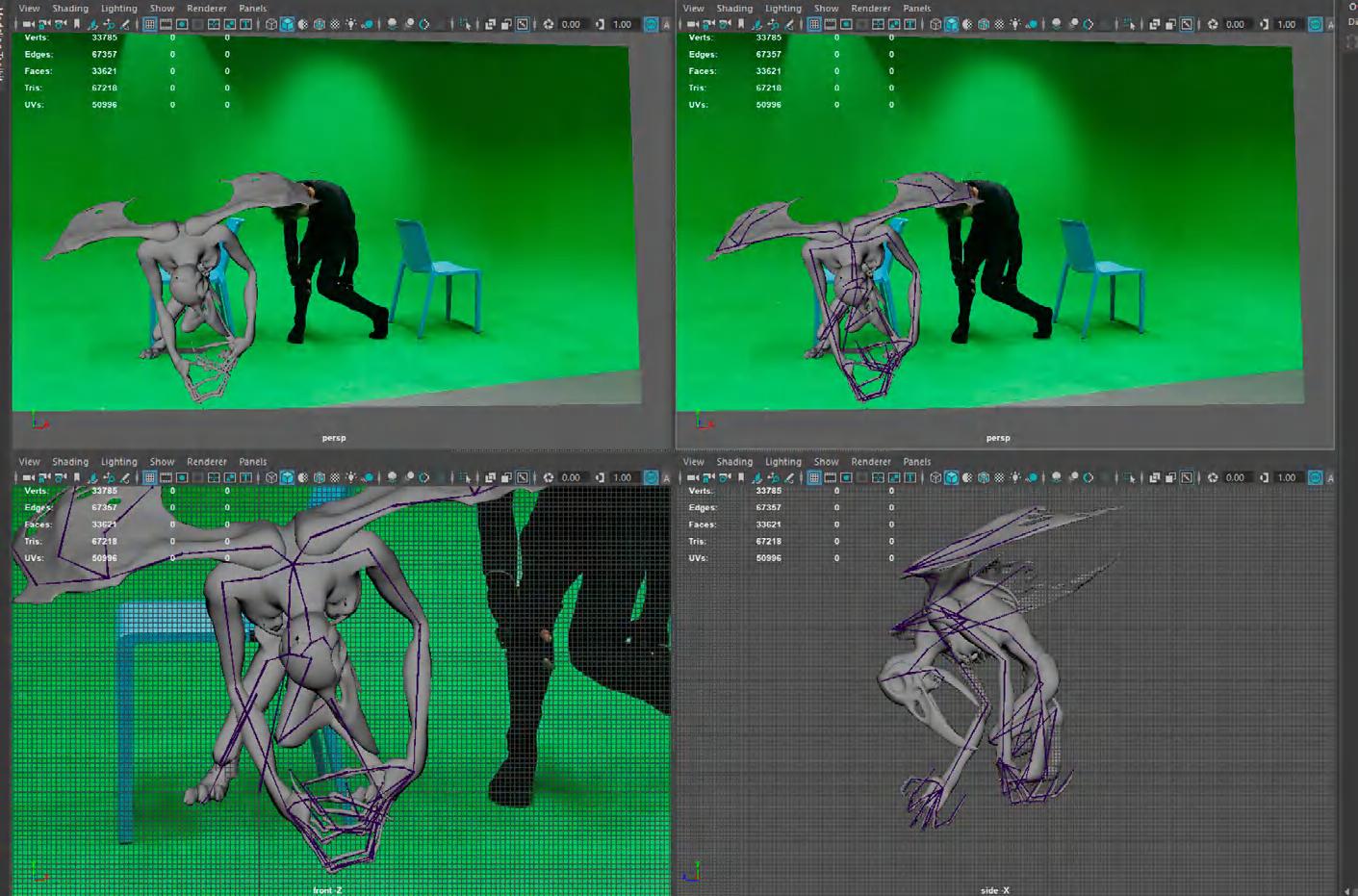Image resolution: width=1358 pixels, height=896 pixels.
Task: Toggle X-Ray Joints in front -Z panel
Action: (x=523, y=477)
